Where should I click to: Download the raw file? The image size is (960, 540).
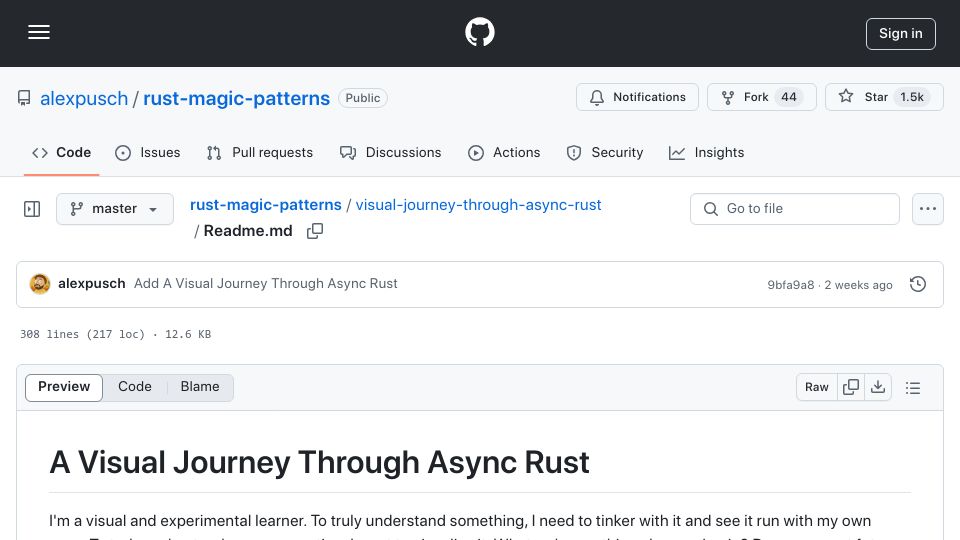point(878,387)
